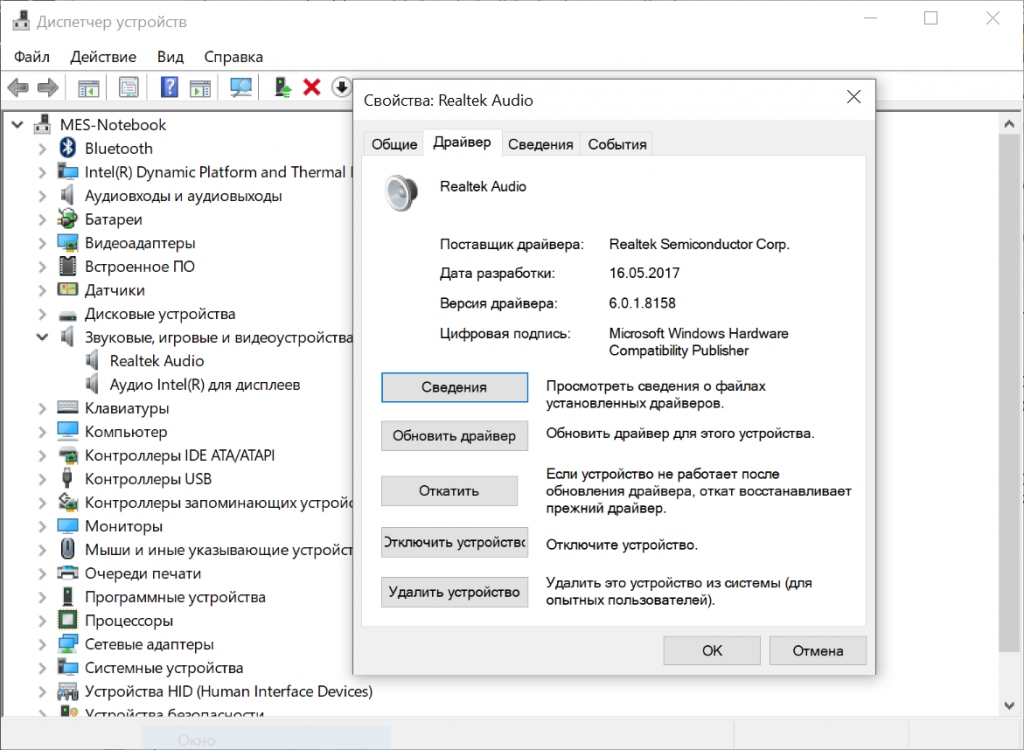Open the Действие menu
The height and width of the screenshot is (750, 1024).
point(103,57)
